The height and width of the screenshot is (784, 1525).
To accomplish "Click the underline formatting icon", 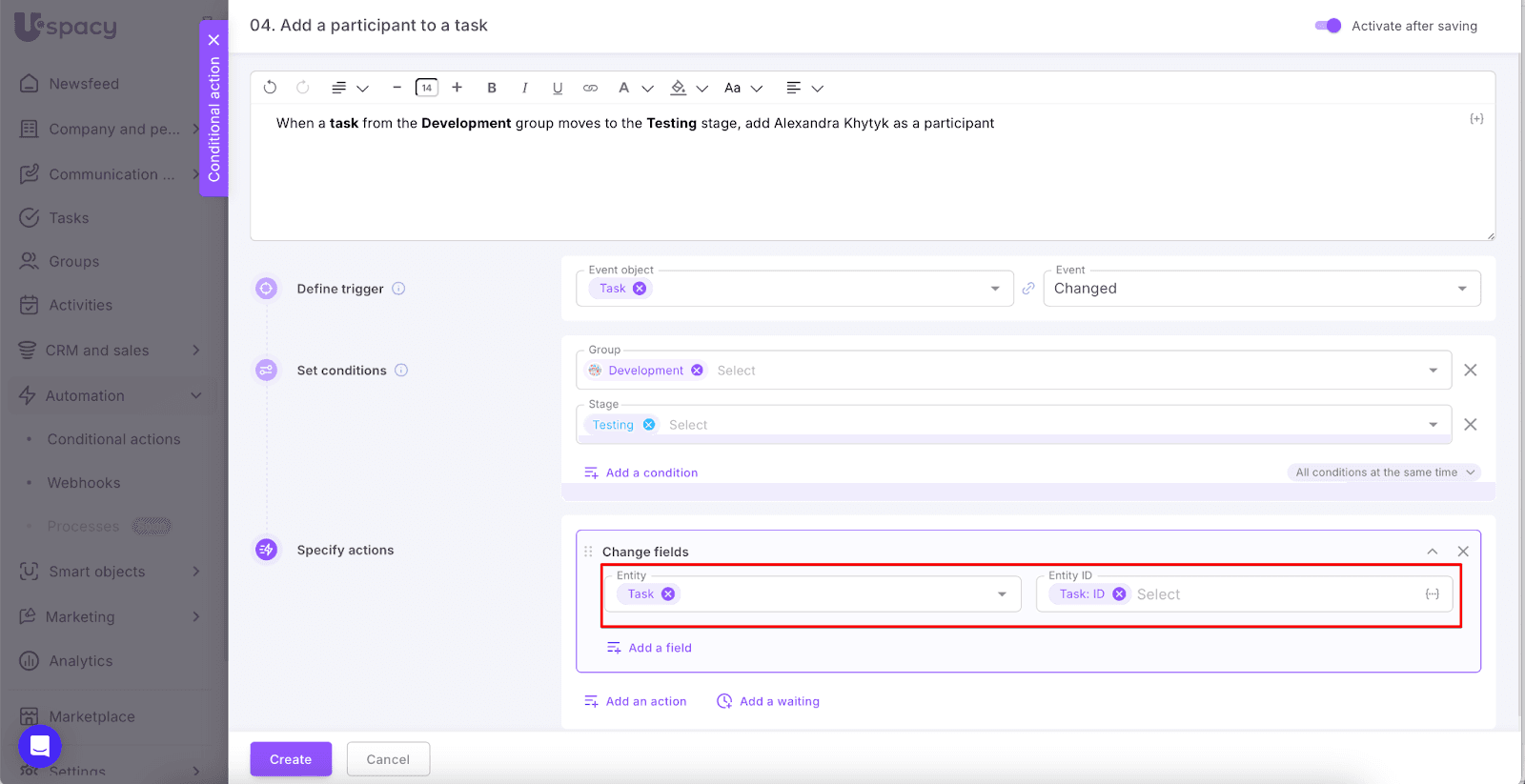I will (x=558, y=88).
